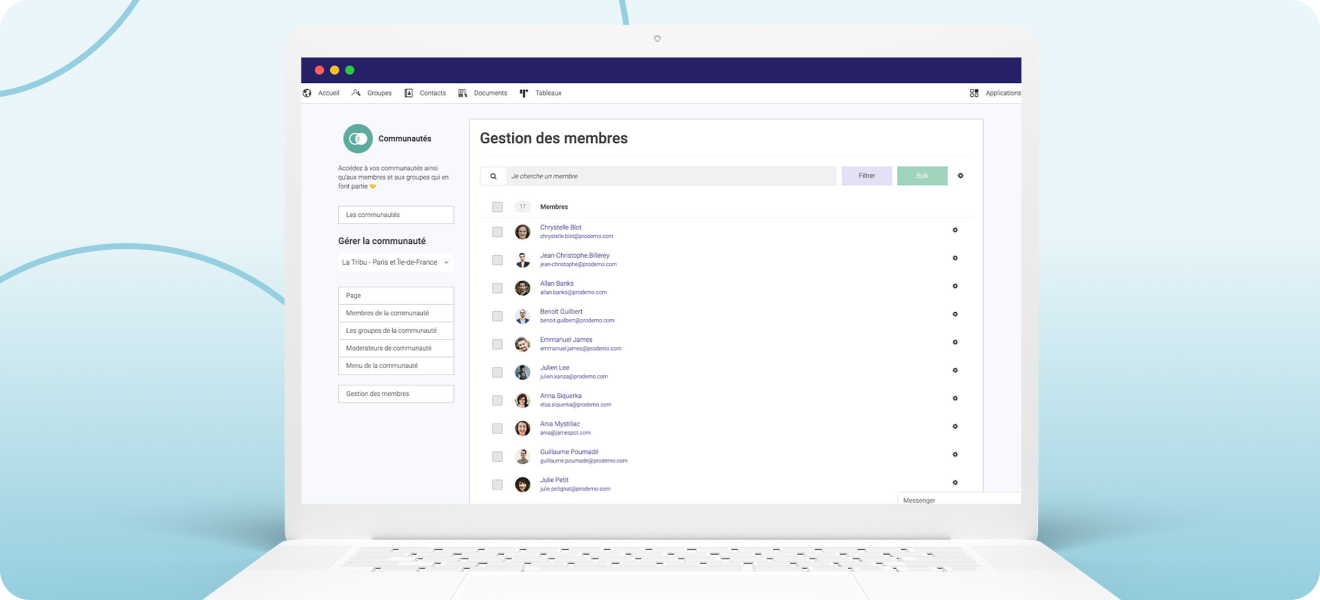The image size is (1320, 600).
Task: Check the box for Jean-Christophe Billerey
Action: click(x=497, y=260)
